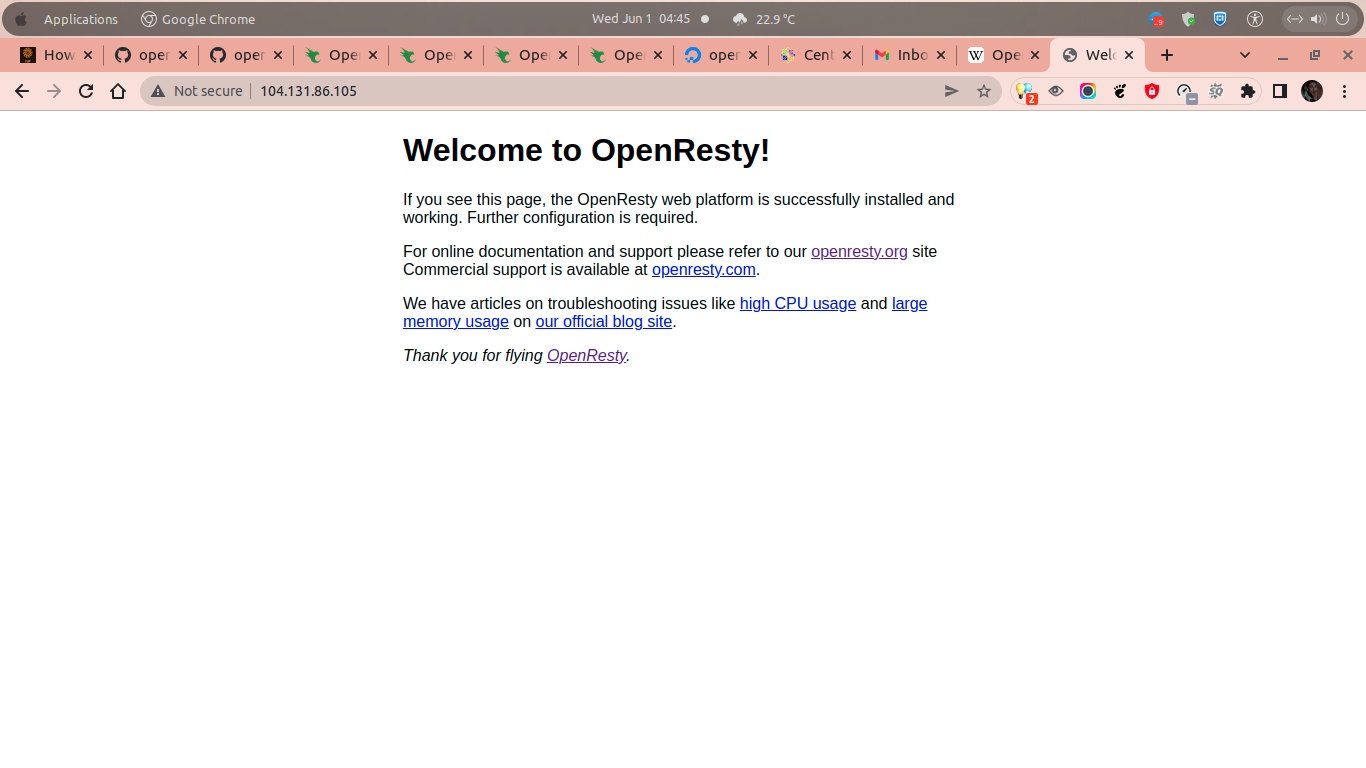This screenshot has width=1366, height=768.
Task: Open the lightbulb extension with badge 2
Action: click(1025, 92)
